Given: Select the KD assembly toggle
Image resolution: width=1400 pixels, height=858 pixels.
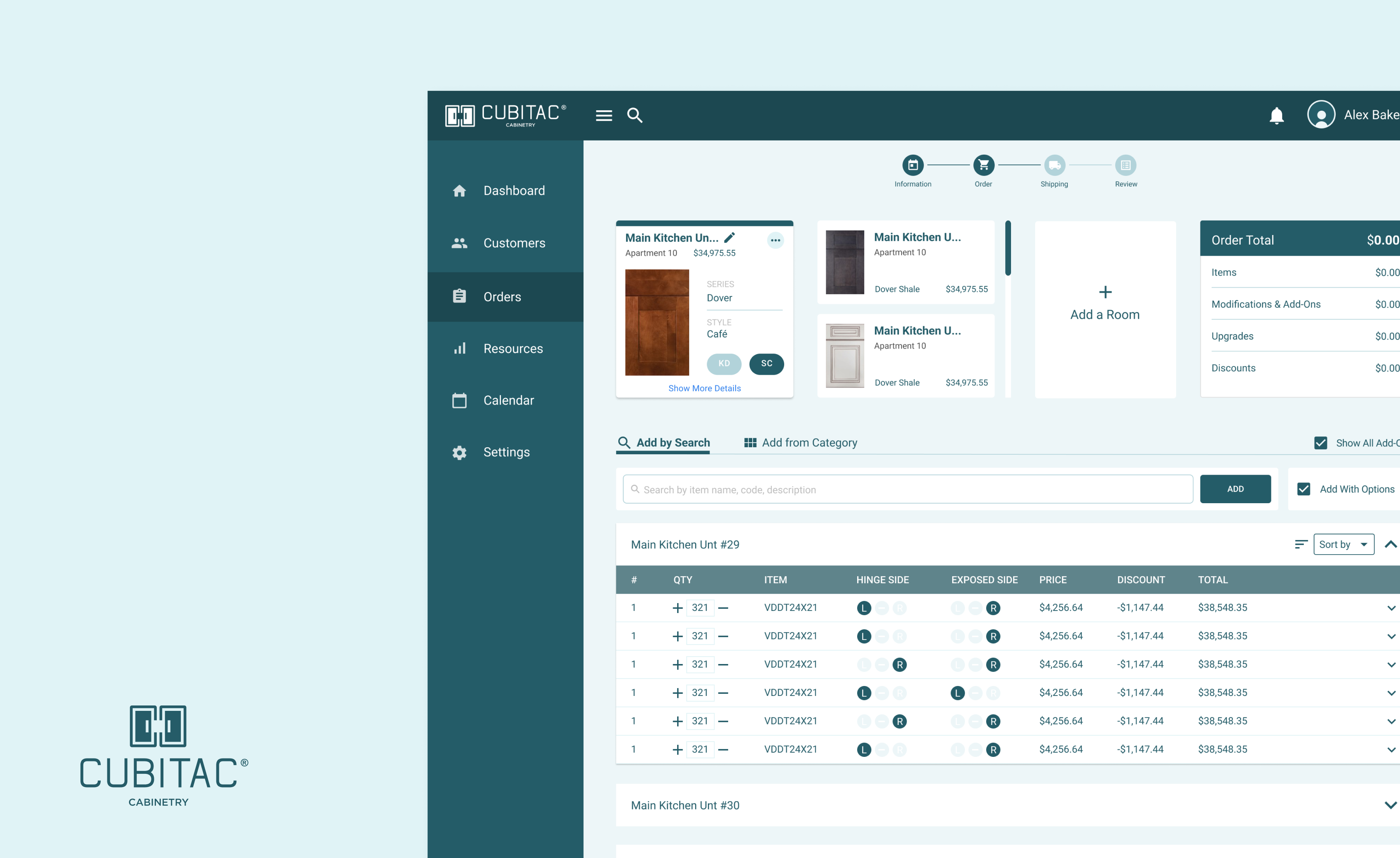Looking at the screenshot, I should click(724, 364).
